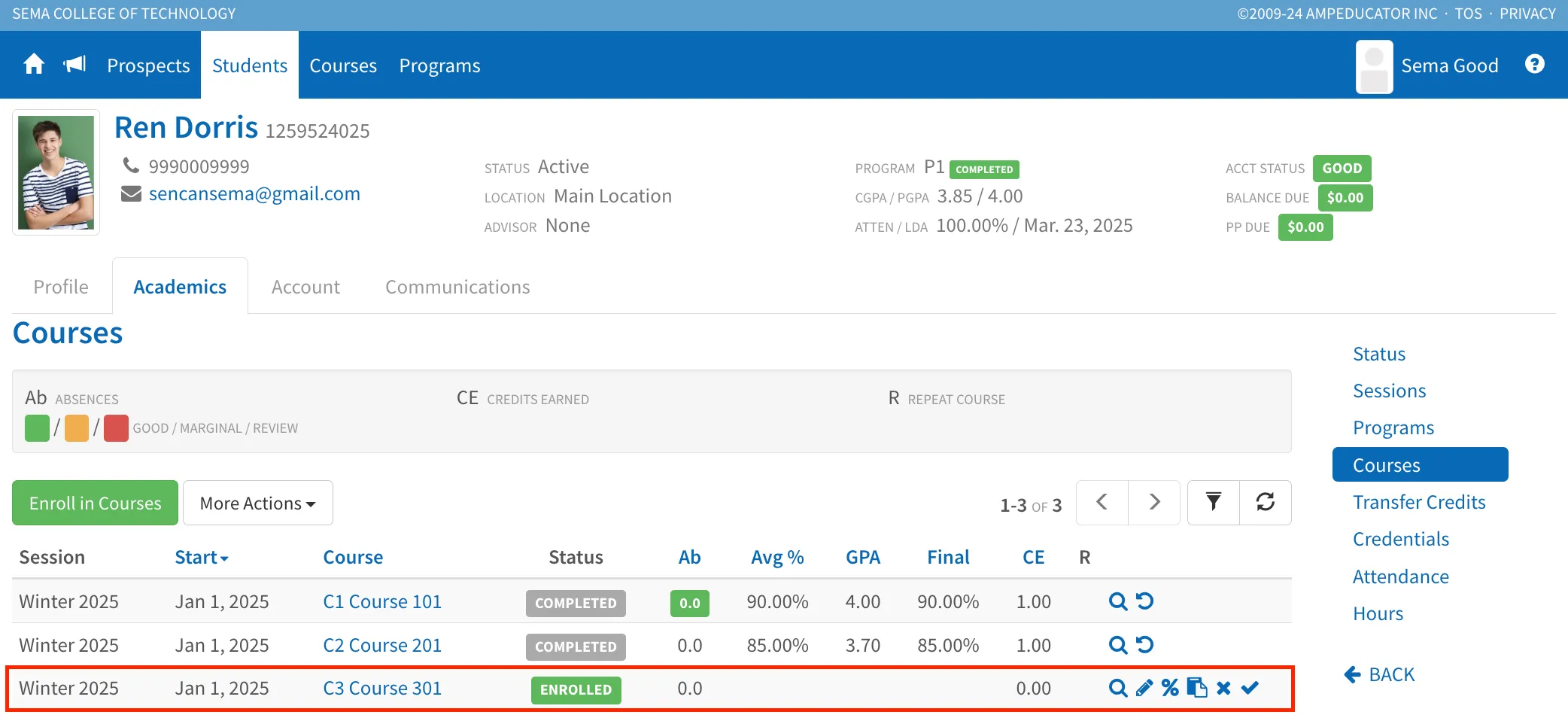Open the Communications tab
Screen dimensions: 1568x721
tap(457, 287)
